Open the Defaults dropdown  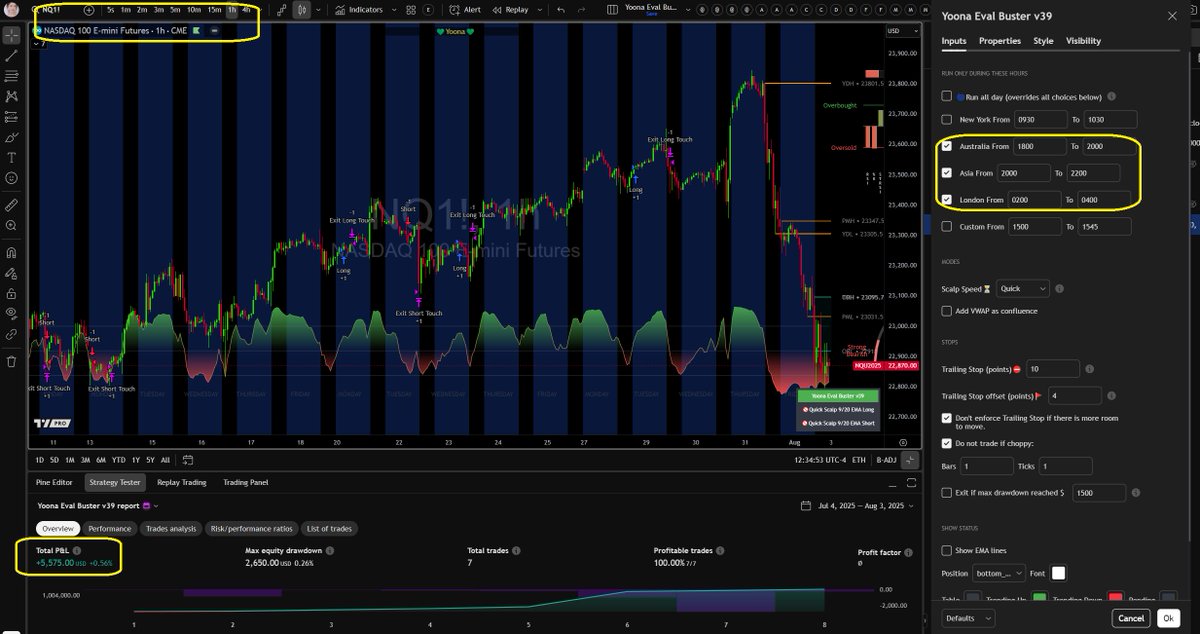click(x=967, y=619)
